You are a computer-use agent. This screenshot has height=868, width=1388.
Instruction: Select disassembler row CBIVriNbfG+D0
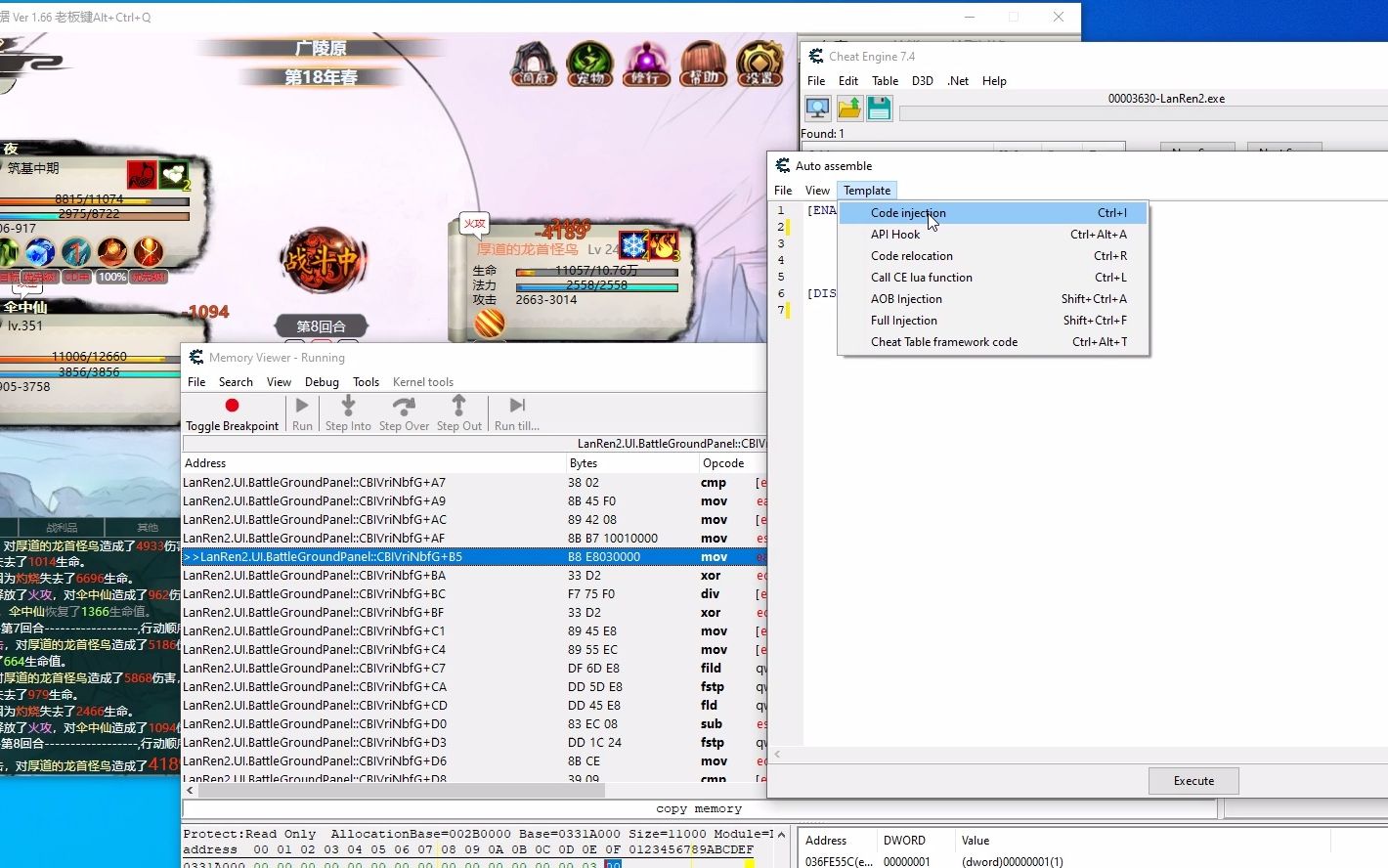point(474,724)
